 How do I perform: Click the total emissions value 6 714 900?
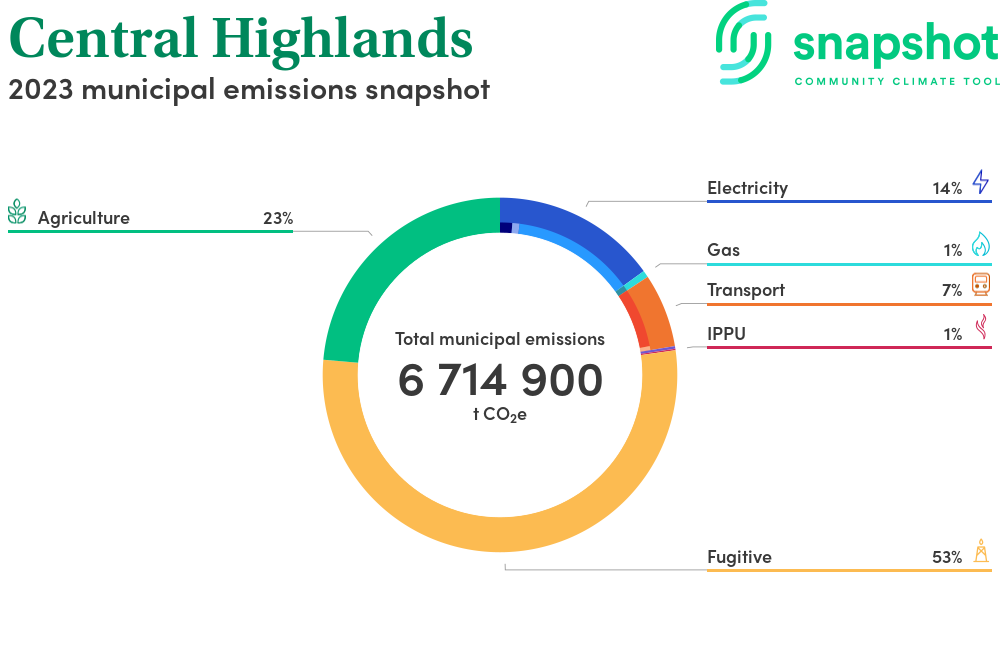(500, 381)
